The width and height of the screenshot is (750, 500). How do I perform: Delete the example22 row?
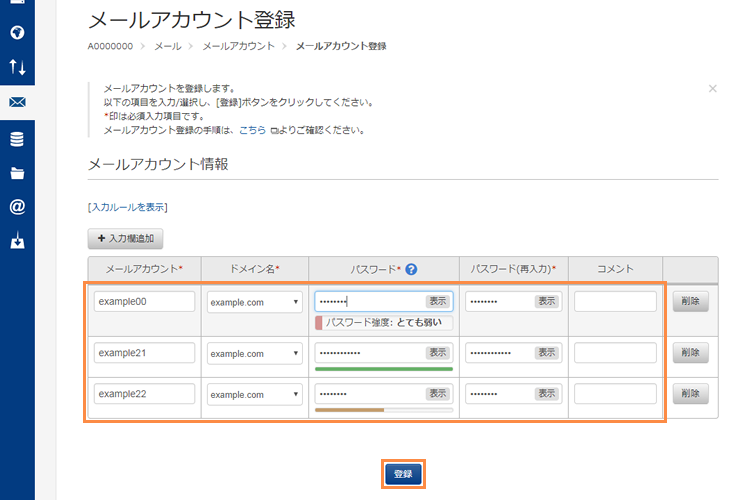(x=690, y=394)
